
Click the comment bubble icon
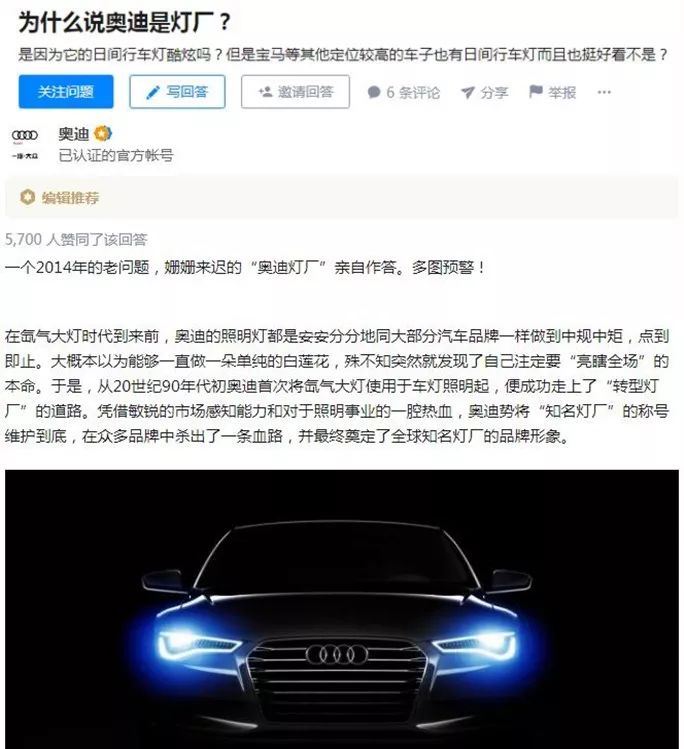coord(374,92)
